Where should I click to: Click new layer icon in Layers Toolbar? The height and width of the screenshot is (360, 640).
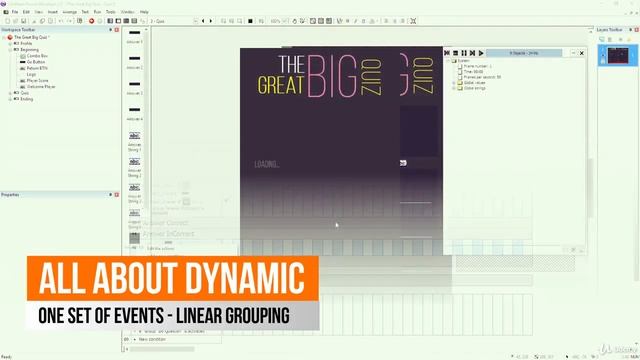tap(602, 39)
